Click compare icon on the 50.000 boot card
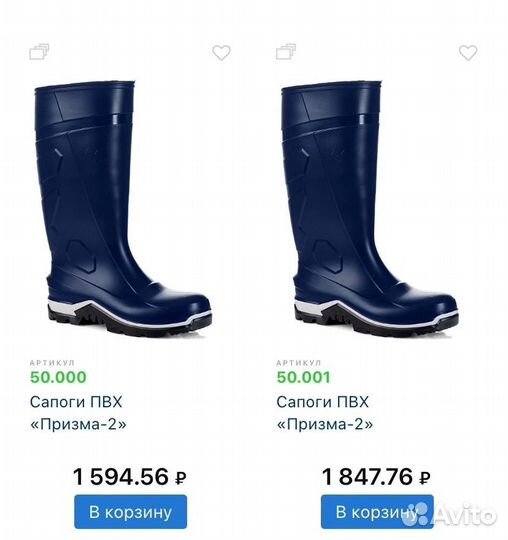 39,52
